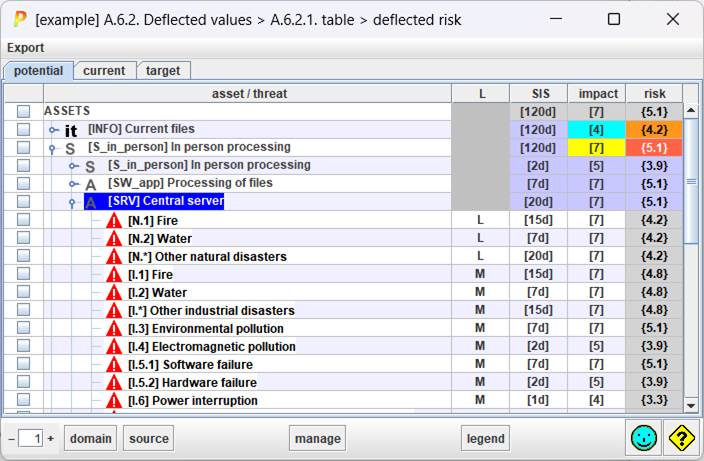
Task: Click the warning icon for Environmental pollution
Action: (114, 328)
